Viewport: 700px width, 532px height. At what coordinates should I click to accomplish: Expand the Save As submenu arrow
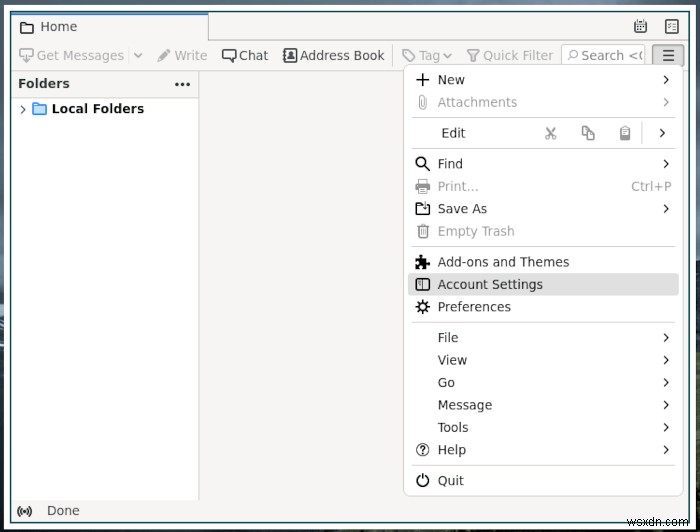666,208
